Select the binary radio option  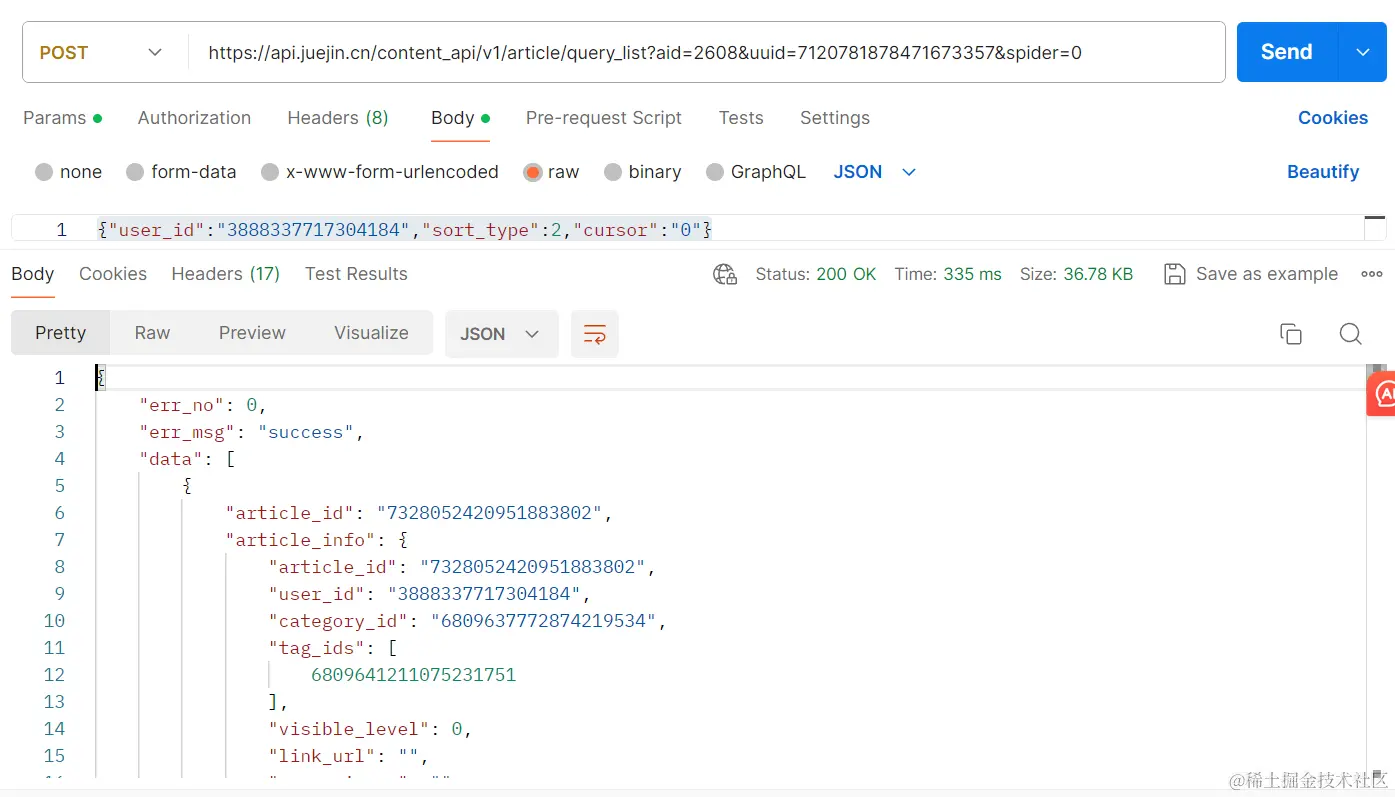pyautogui.click(x=613, y=172)
